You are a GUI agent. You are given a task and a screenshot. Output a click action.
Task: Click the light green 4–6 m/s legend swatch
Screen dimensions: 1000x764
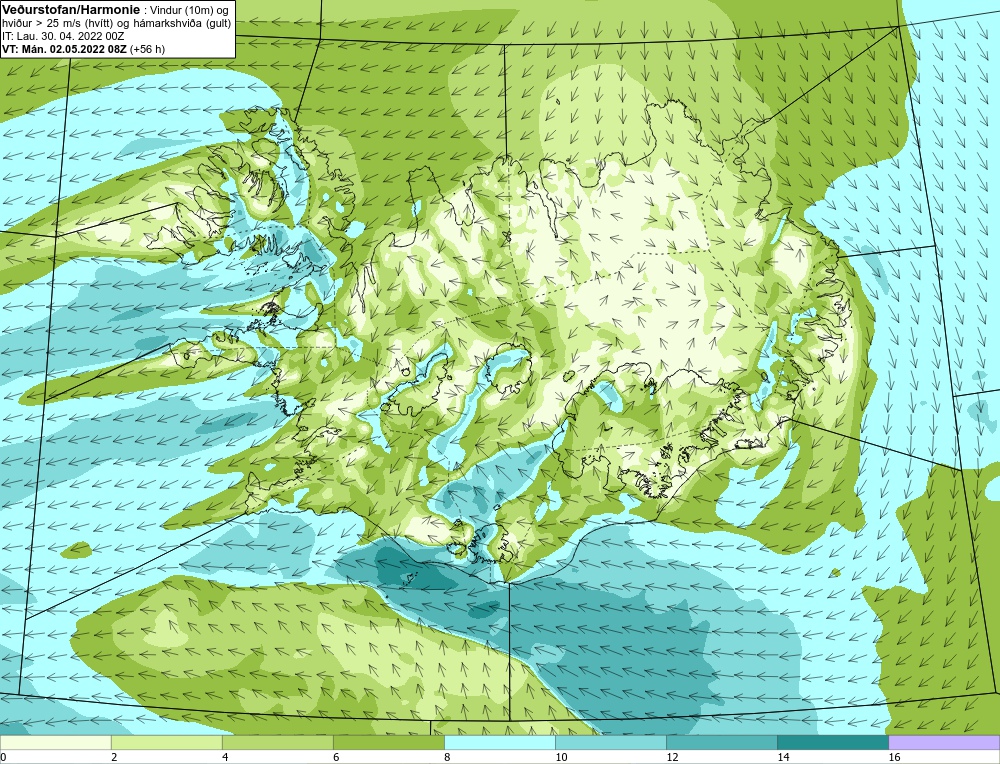277,742
